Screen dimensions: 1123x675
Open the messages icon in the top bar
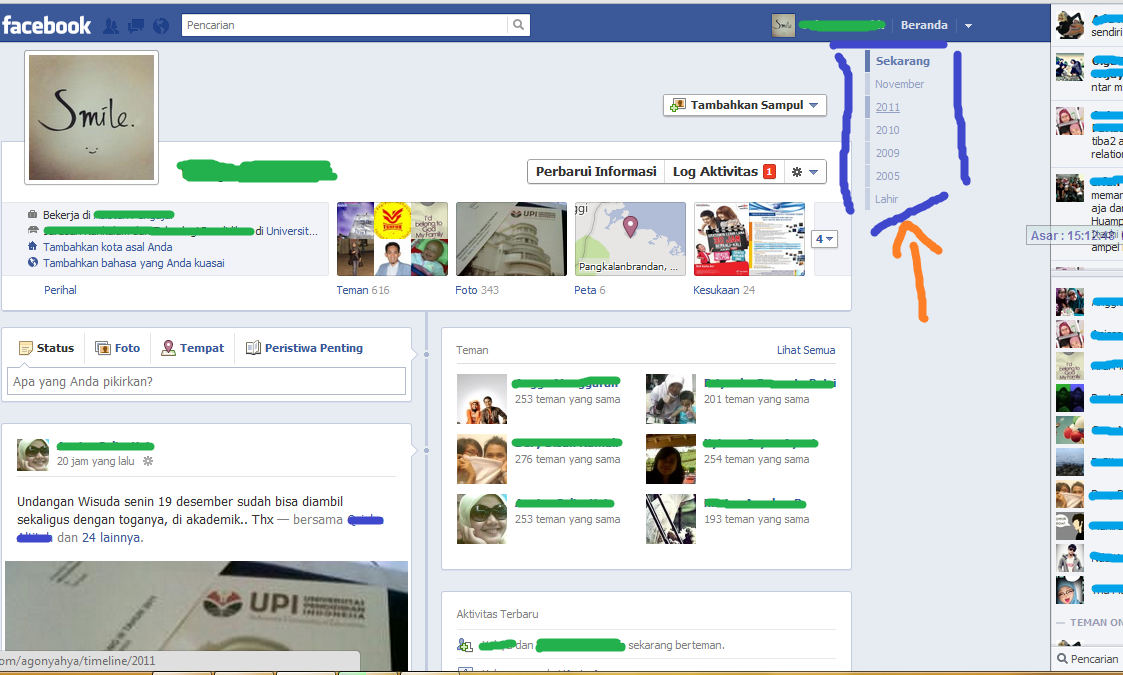point(136,25)
